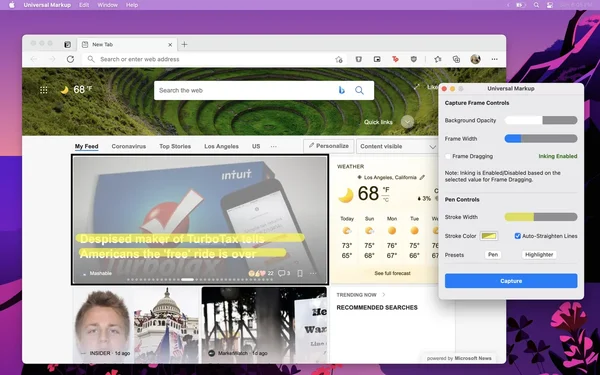This screenshot has height=375, width=600.
Task: Open the Favorites list icon
Action: click(438, 59)
